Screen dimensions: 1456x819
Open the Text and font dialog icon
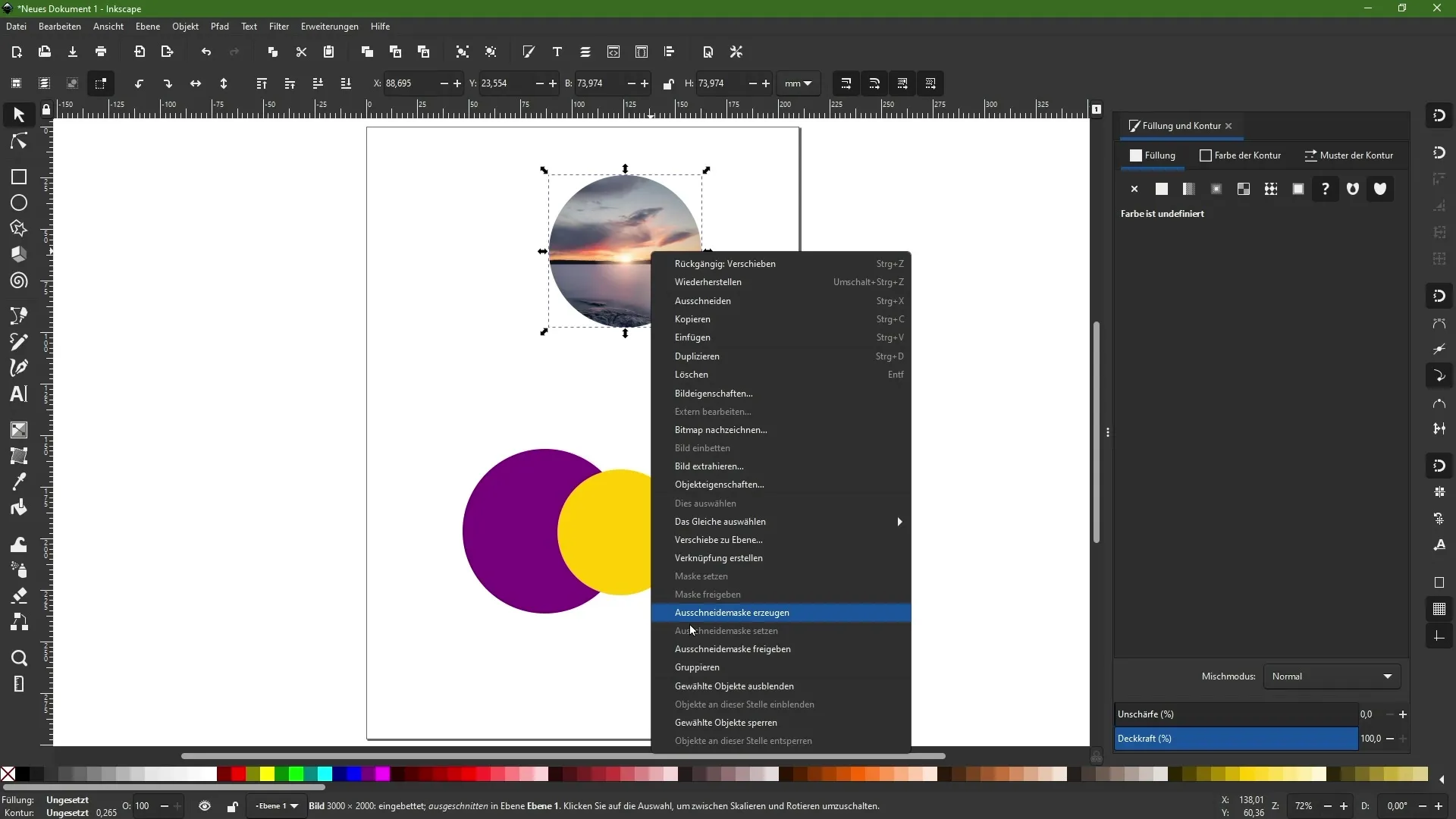pos(557,52)
